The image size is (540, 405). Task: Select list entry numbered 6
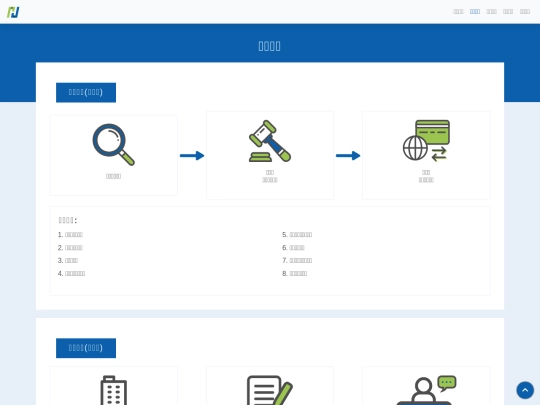click(293, 248)
